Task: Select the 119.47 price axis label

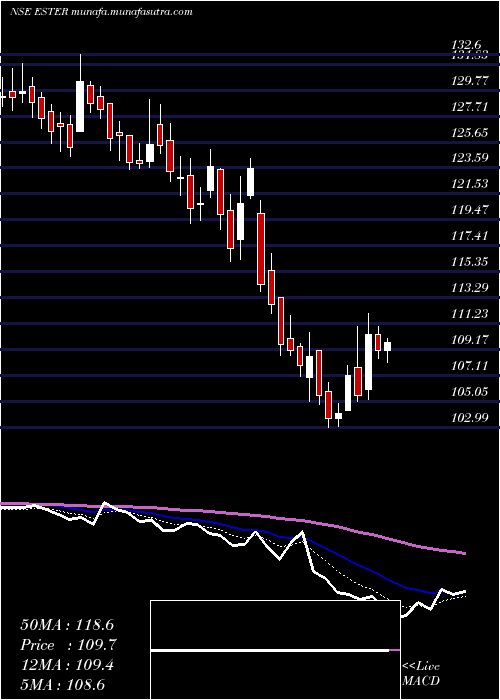Action: pos(471,210)
